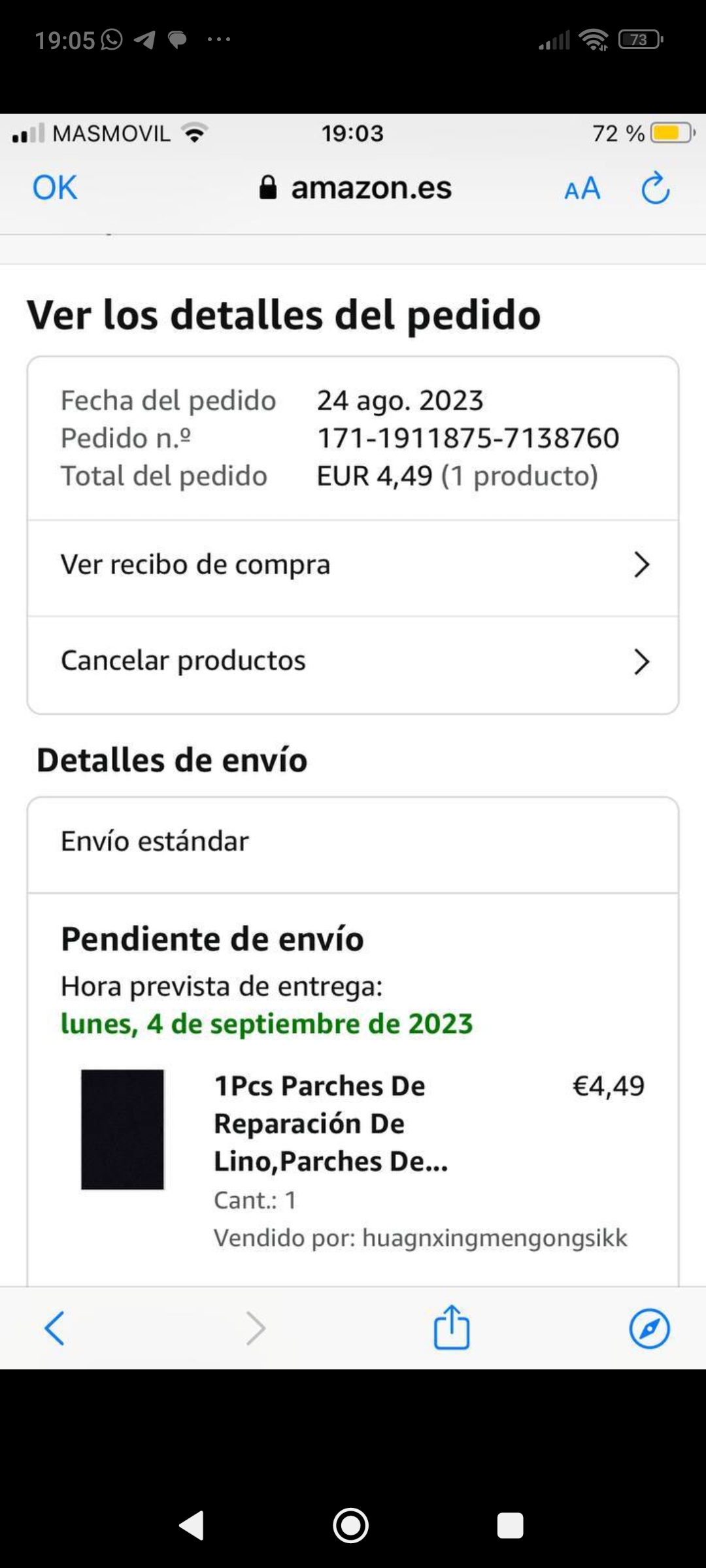The image size is (706, 1568).
Task: Expand the Ver recibo de compra chevron
Action: 641,565
